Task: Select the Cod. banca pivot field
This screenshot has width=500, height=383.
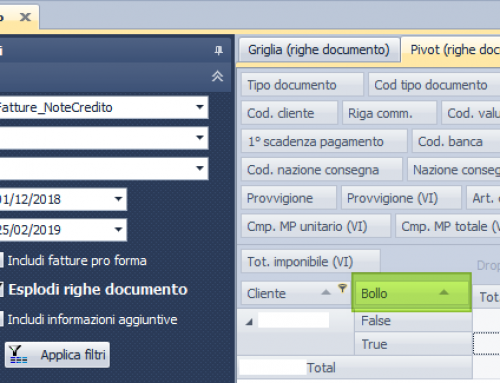Action: click(x=456, y=142)
